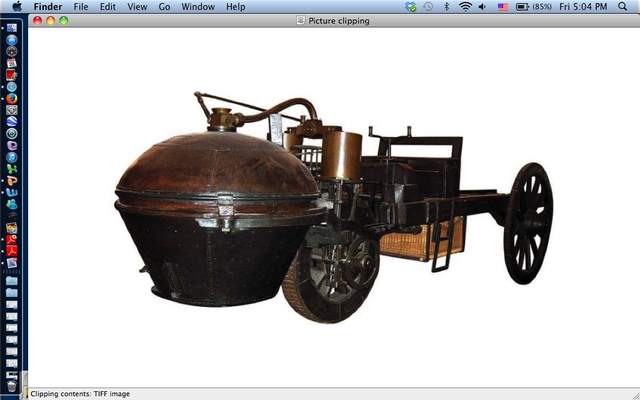
Task: Open Finder from the Dock
Action: 12,28
